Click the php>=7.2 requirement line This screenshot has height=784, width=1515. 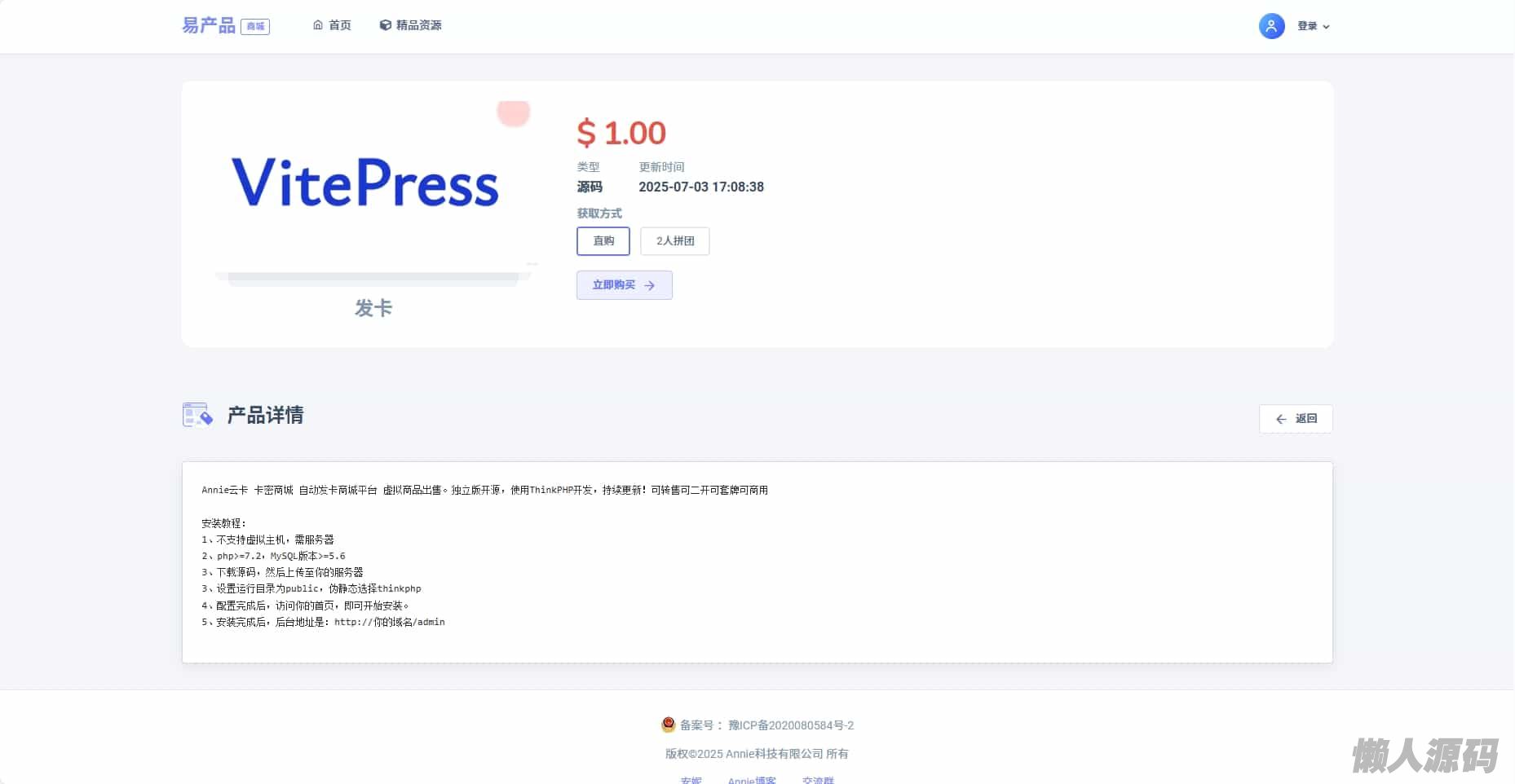pos(273,556)
